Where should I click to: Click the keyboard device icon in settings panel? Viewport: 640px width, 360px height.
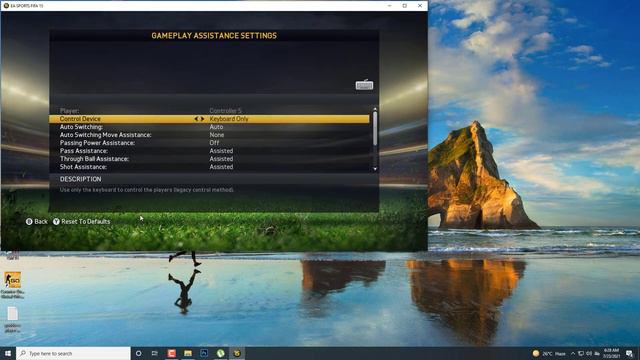pyautogui.click(x=364, y=85)
